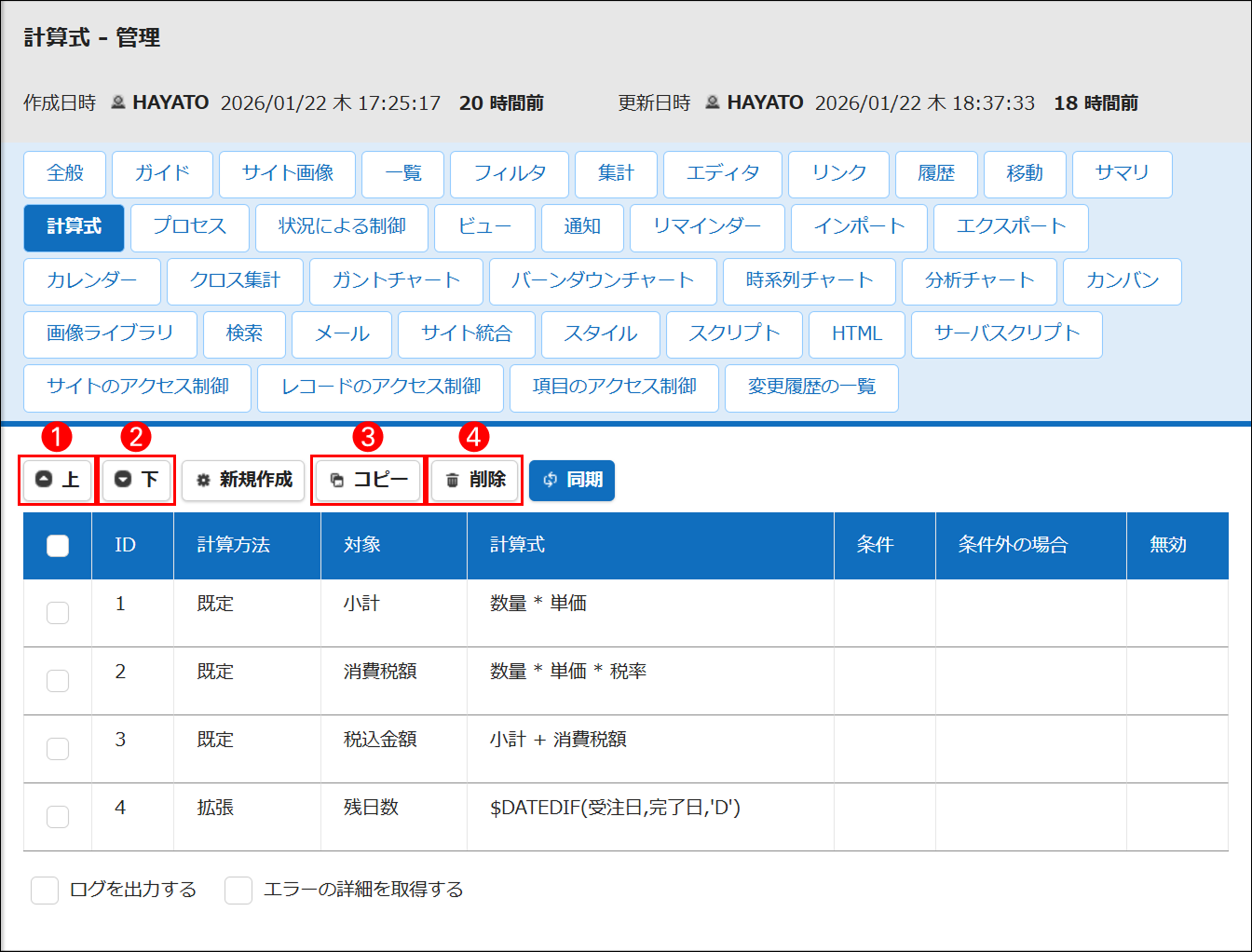Open the スタイル tab
1252x952 pixels.
(x=601, y=334)
